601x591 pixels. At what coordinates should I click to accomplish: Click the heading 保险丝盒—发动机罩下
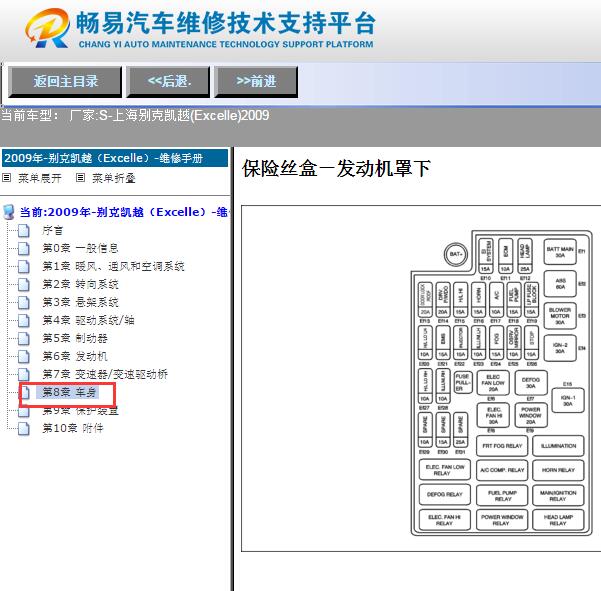coord(336,169)
